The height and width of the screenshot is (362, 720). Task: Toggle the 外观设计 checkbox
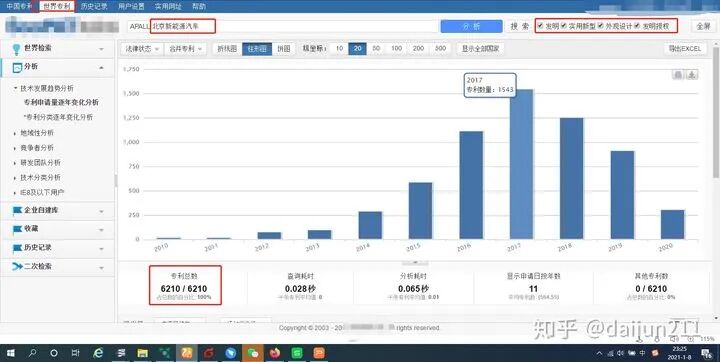601,26
